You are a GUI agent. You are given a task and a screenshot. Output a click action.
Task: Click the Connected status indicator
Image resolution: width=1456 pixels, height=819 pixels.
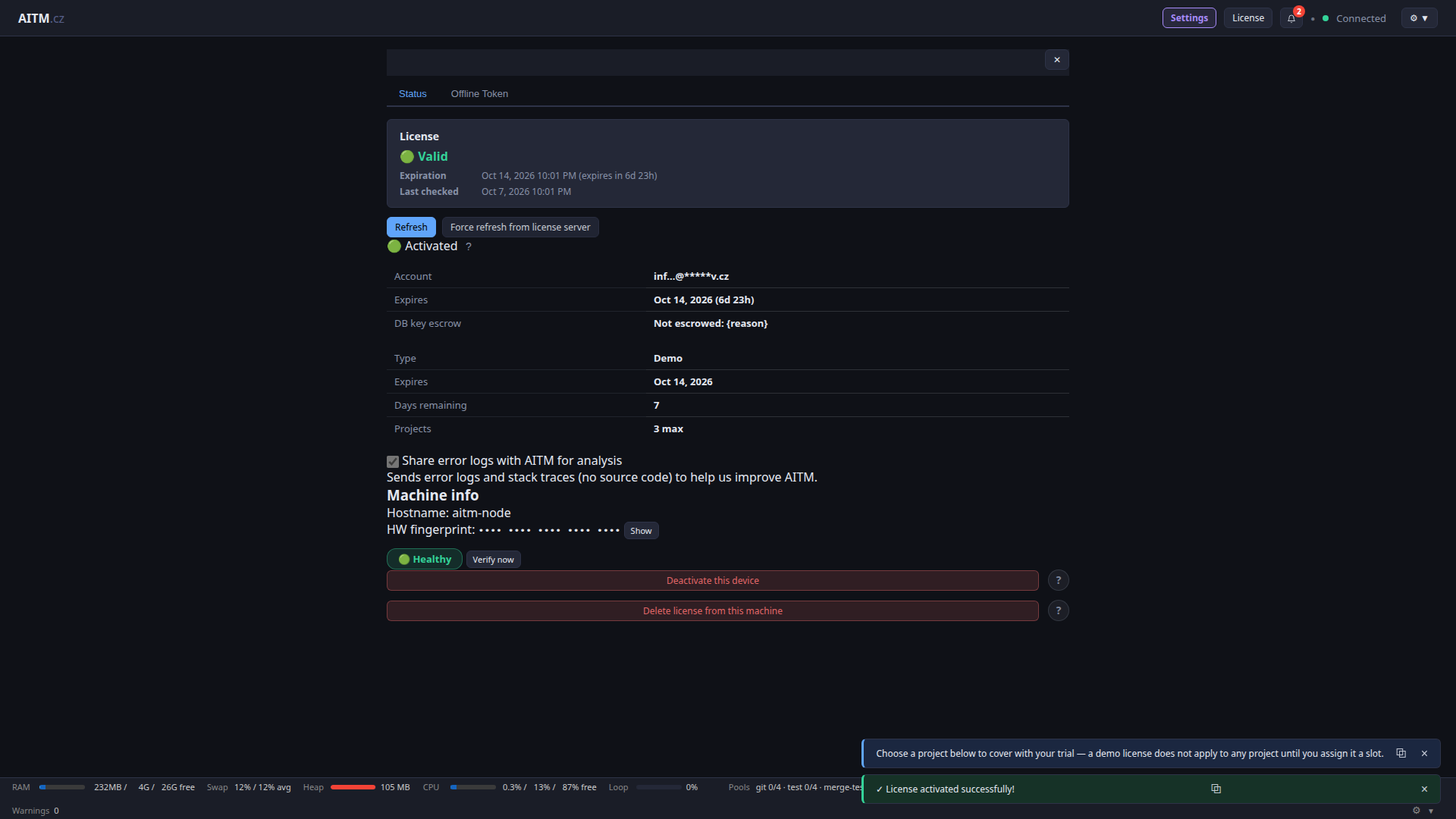(1354, 18)
